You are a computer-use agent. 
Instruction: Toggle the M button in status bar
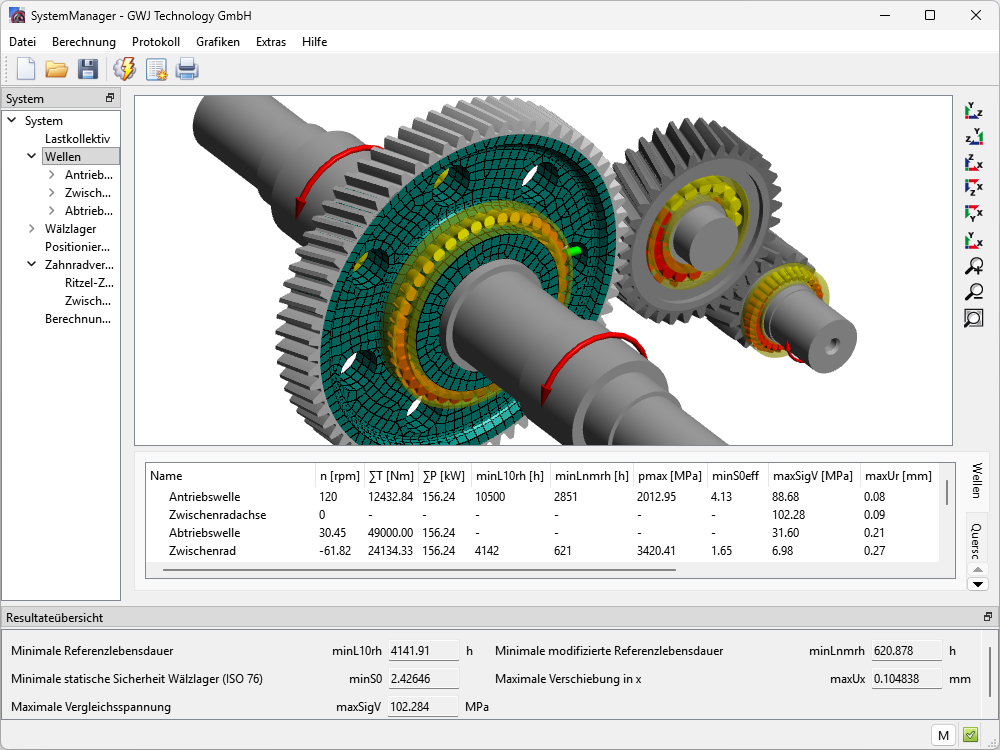click(x=943, y=735)
